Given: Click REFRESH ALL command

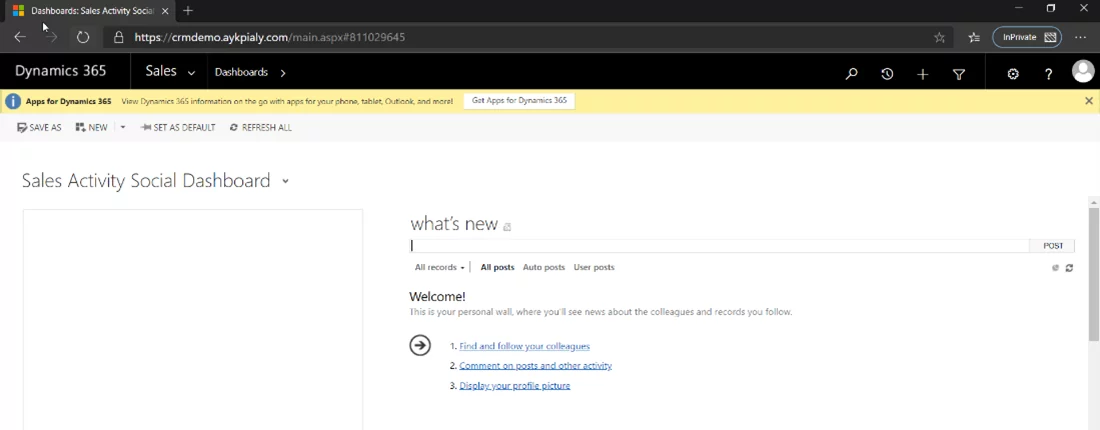Looking at the screenshot, I should 261,128.
